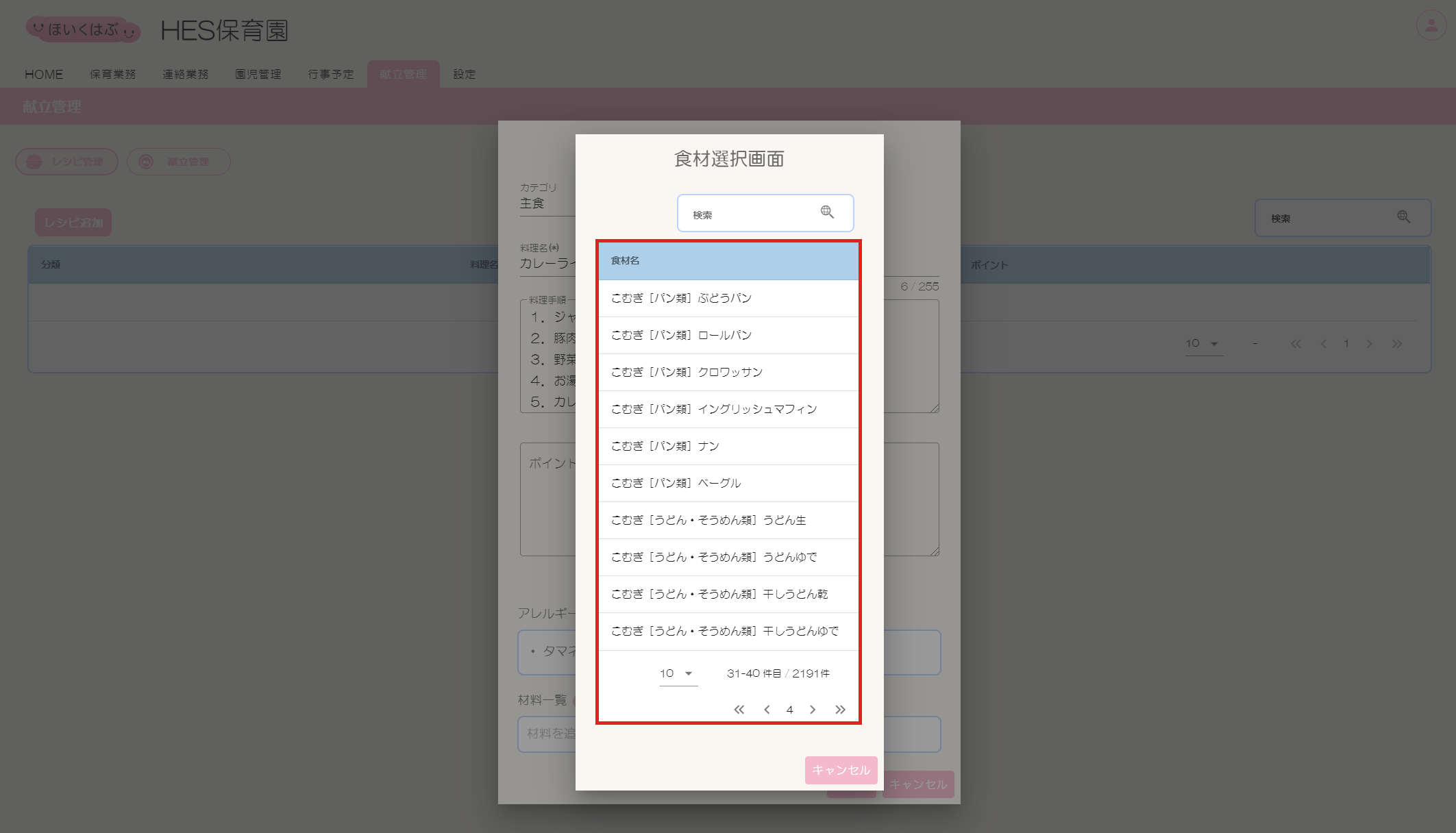Open the 献立管理 menu tab
This screenshot has height=833, width=1456.
click(404, 74)
